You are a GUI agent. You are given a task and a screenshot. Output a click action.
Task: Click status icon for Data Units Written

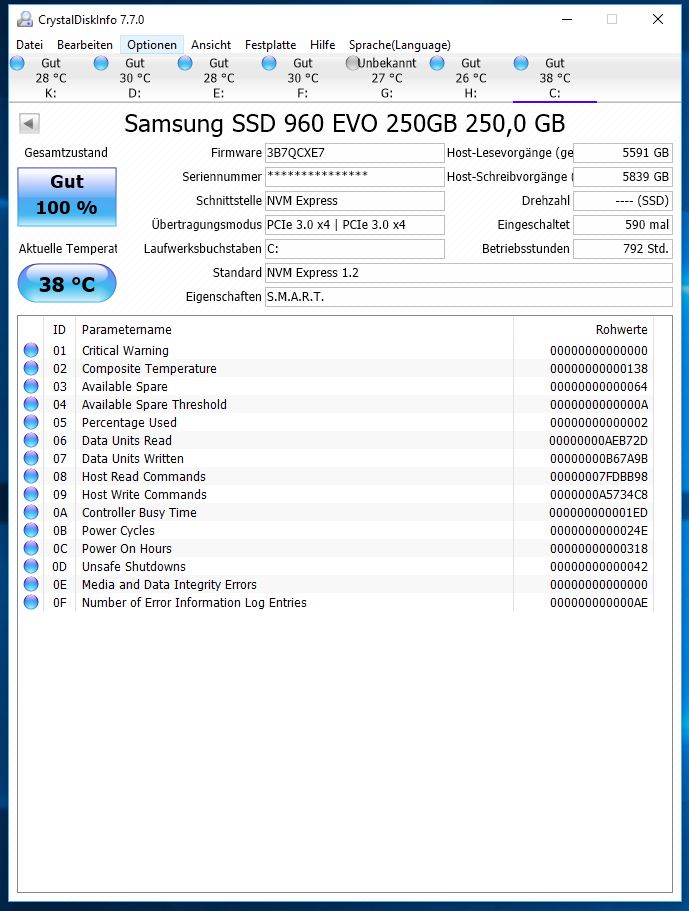[x=31, y=458]
